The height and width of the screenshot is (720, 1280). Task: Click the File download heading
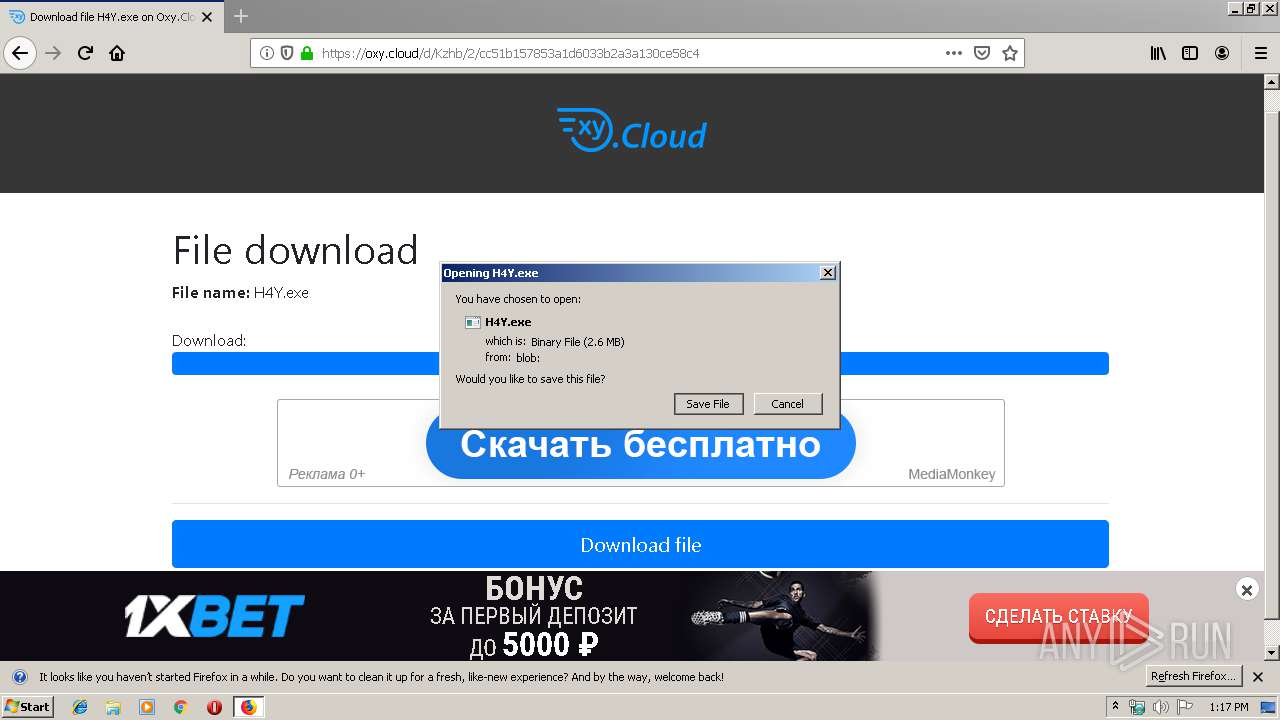point(295,250)
